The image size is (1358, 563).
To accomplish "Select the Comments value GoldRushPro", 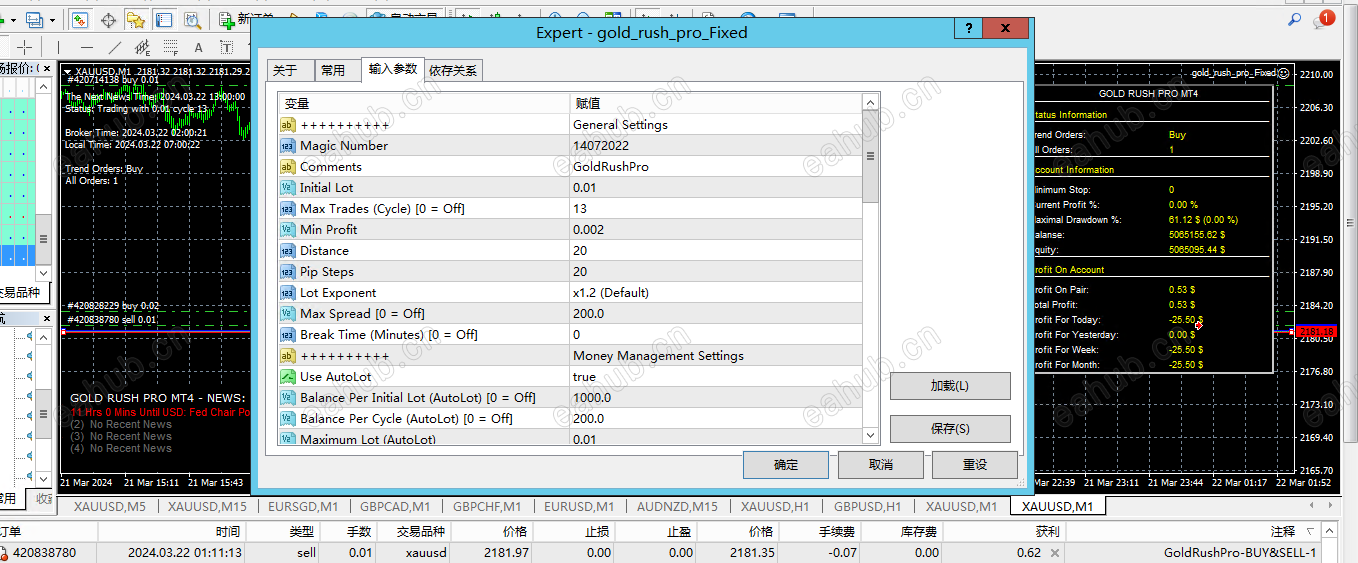I will [x=611, y=167].
